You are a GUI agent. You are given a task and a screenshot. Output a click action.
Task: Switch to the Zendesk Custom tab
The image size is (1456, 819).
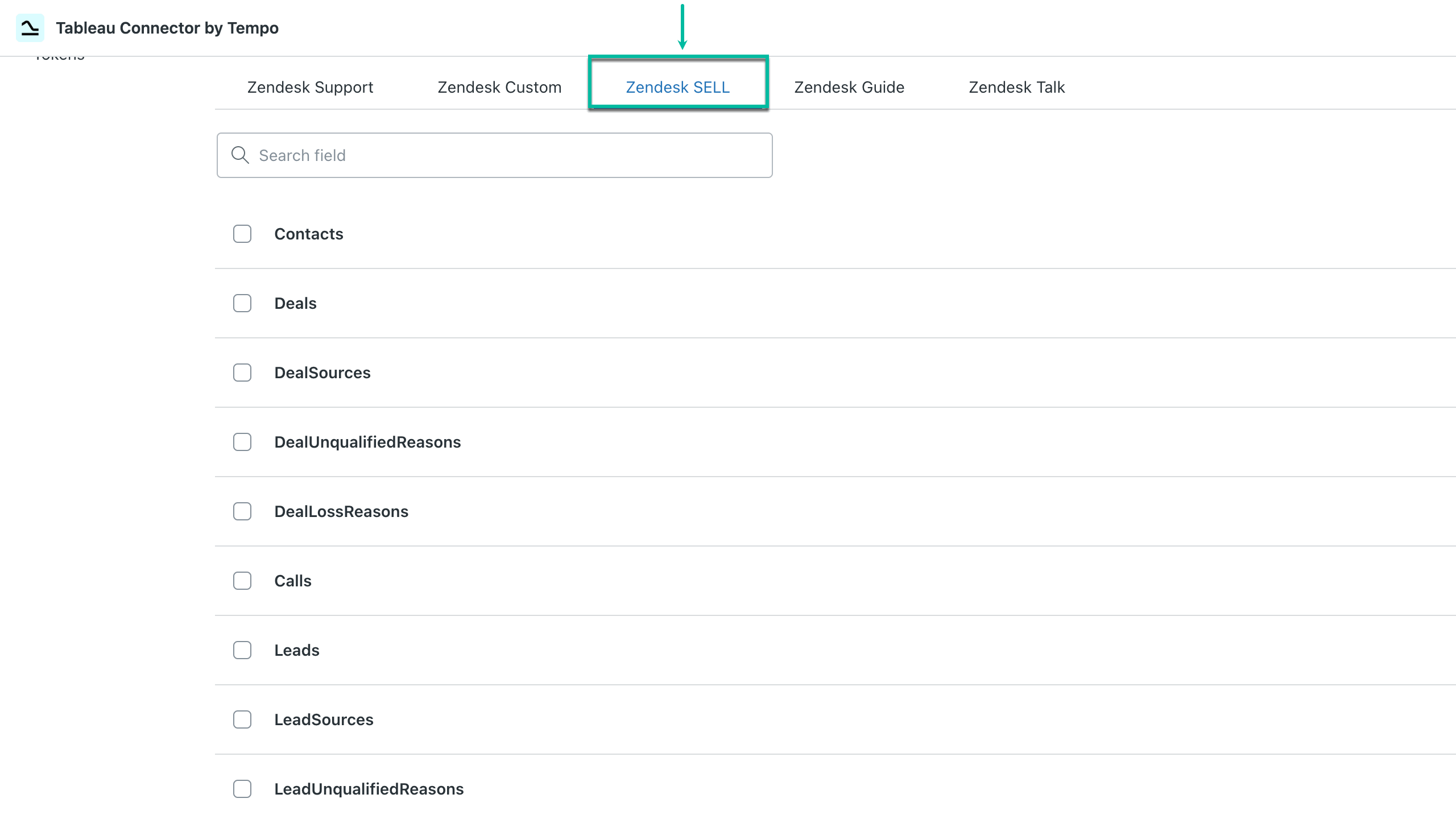point(499,87)
